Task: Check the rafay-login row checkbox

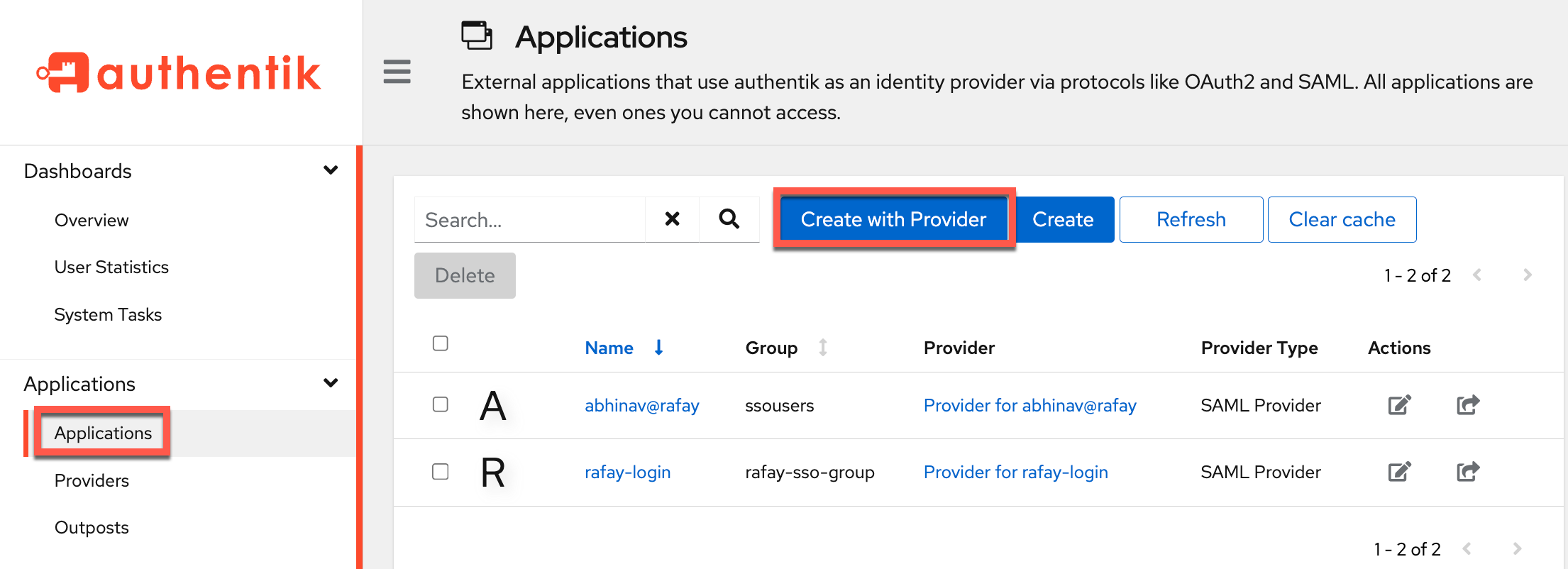Action: [441, 472]
